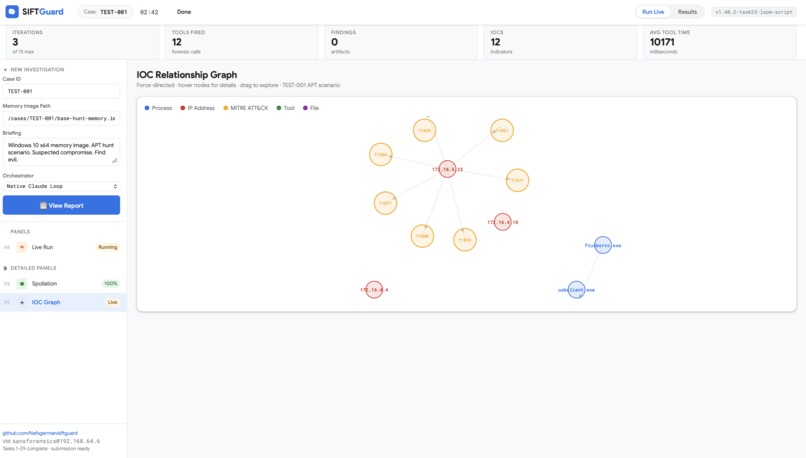Click the SIFTGuard logo icon
This screenshot has width=806, height=458.
[x=12, y=11]
